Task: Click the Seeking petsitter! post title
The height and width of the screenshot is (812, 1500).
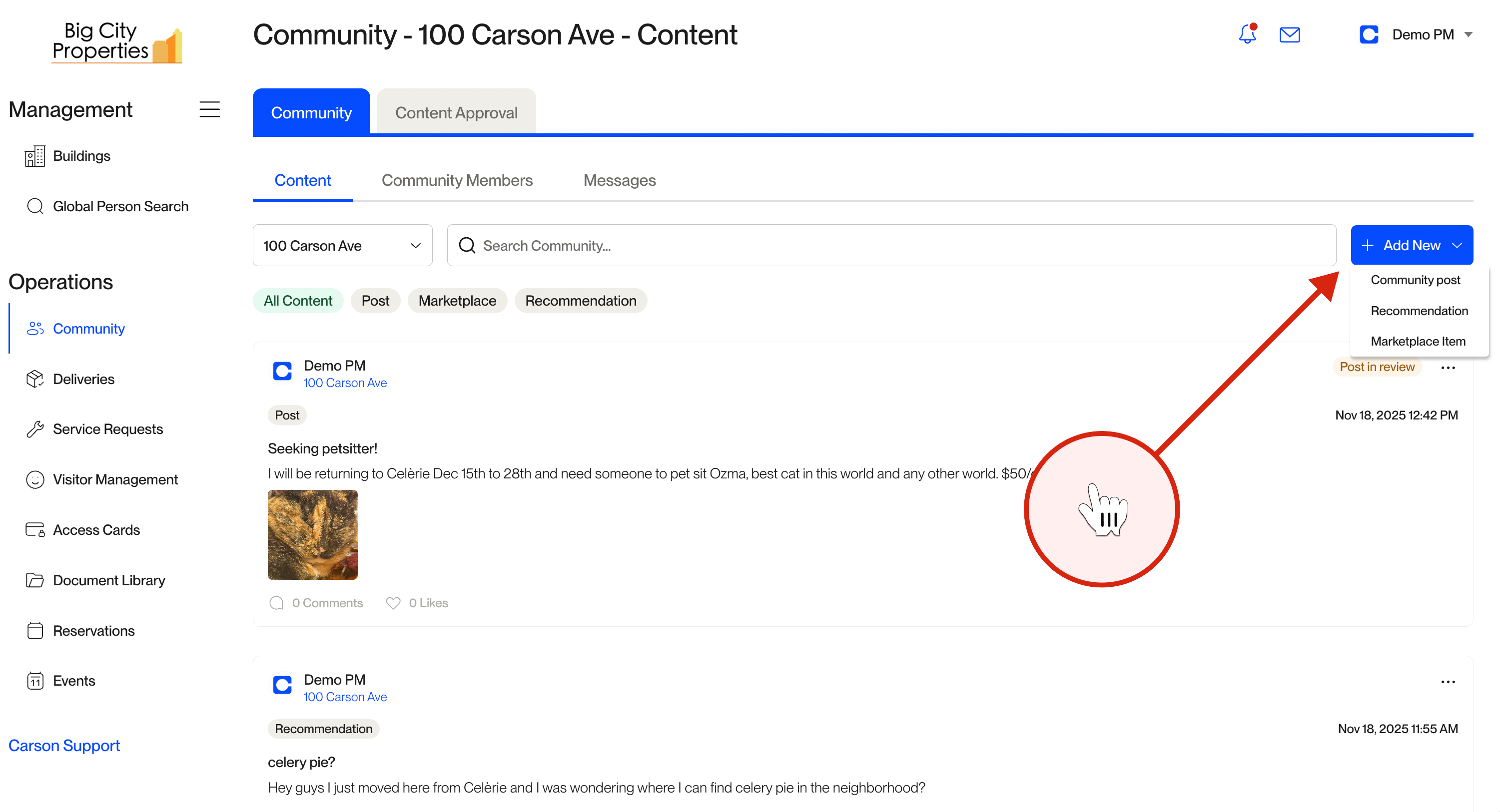Action: point(322,448)
